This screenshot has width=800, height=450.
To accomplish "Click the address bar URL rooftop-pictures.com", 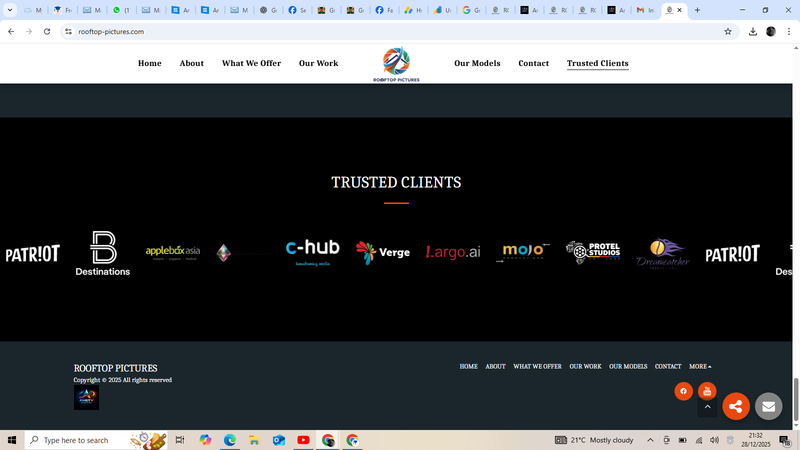I will pos(111,32).
